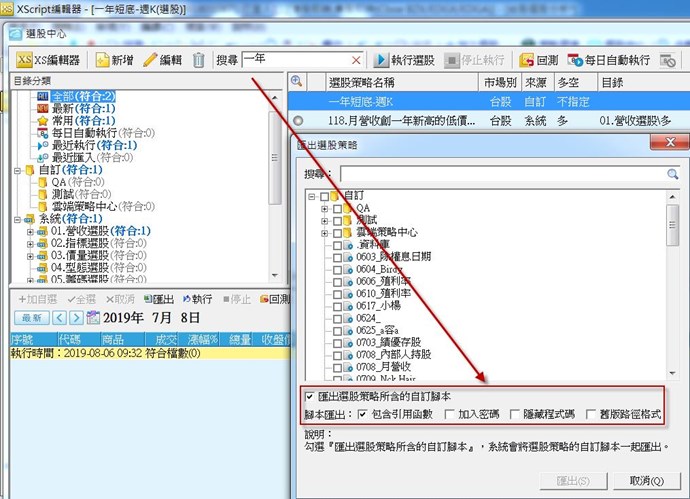The height and width of the screenshot is (499, 690).
Task: Check the 自訂 root folder checkbox in dialog
Action: point(324,196)
